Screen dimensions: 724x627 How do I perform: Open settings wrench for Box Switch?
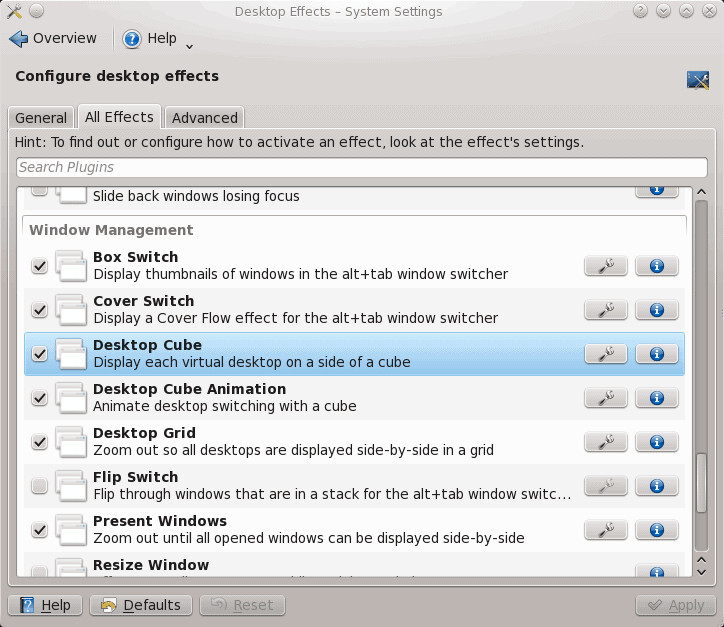click(x=605, y=266)
